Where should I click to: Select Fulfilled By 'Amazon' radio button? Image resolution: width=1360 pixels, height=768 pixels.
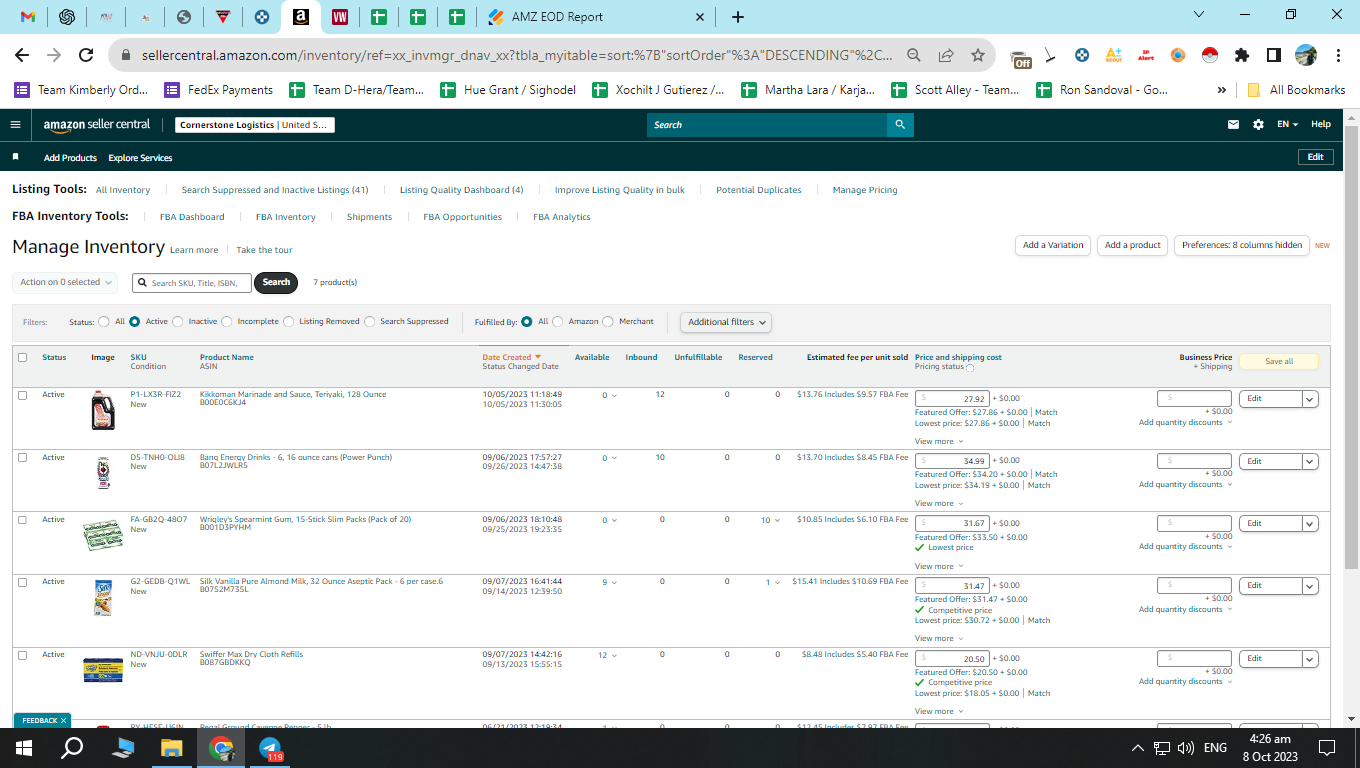[558, 322]
